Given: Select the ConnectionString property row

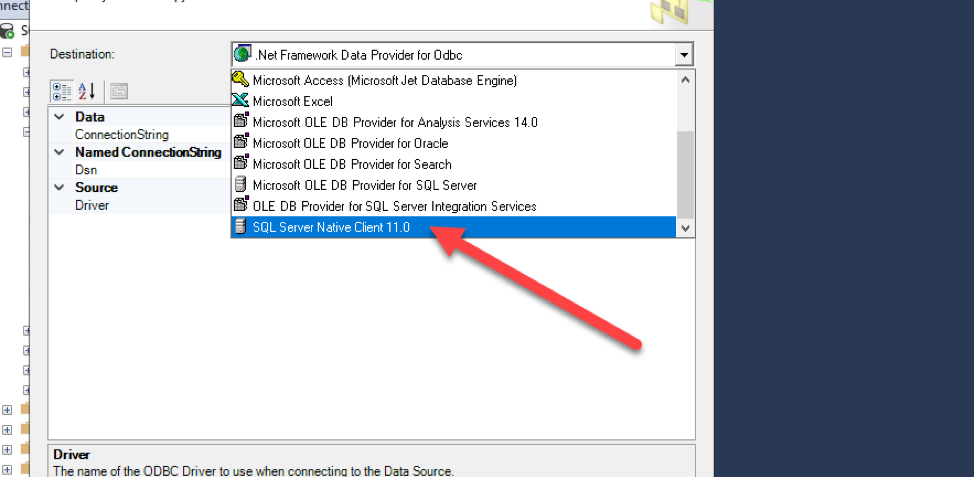Looking at the screenshot, I should point(122,135).
